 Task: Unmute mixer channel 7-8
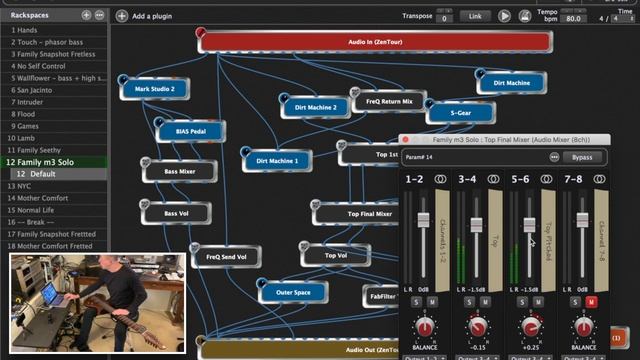coord(591,302)
